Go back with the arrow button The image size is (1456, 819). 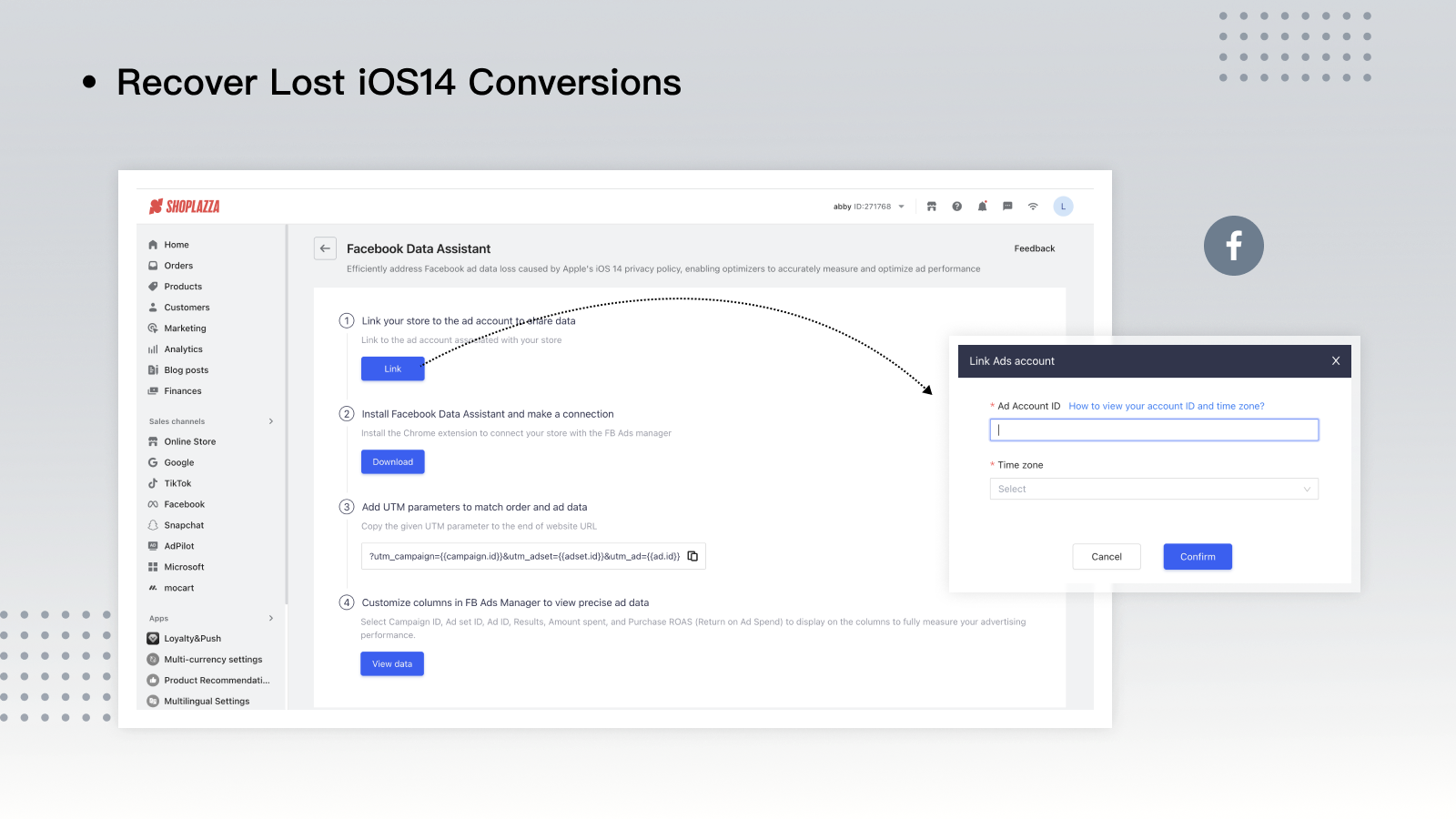325,248
